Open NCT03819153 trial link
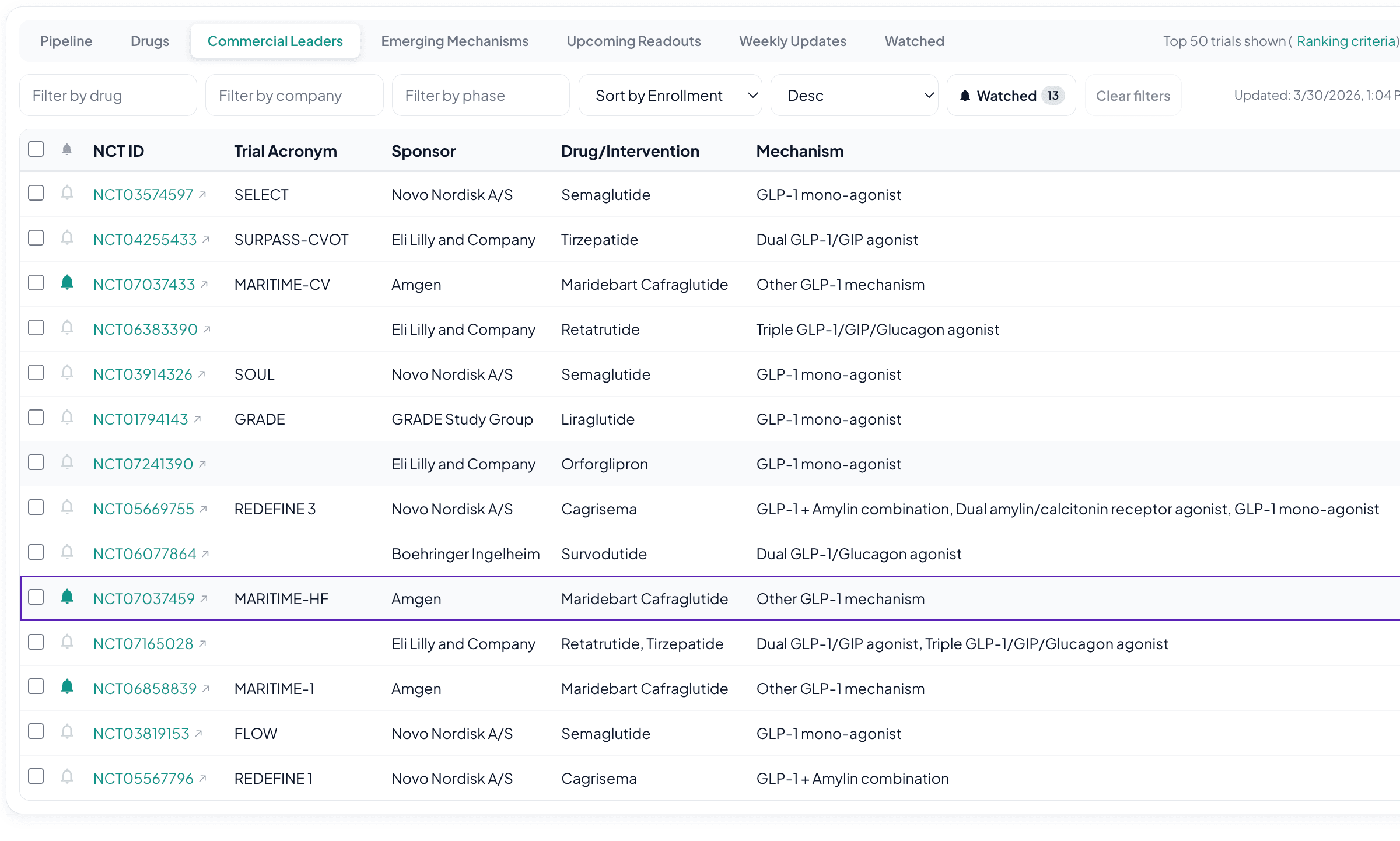The width and height of the screenshot is (1400, 841). [141, 734]
